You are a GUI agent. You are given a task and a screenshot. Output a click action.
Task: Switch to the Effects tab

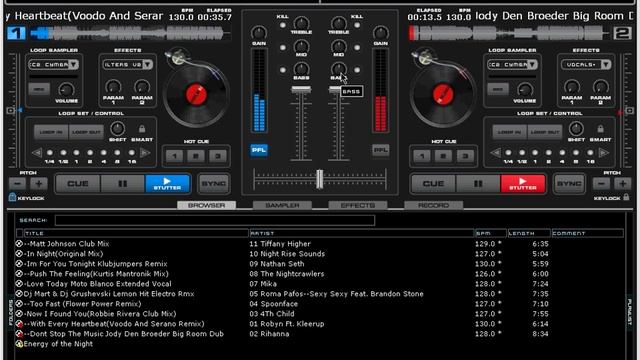coord(358,205)
